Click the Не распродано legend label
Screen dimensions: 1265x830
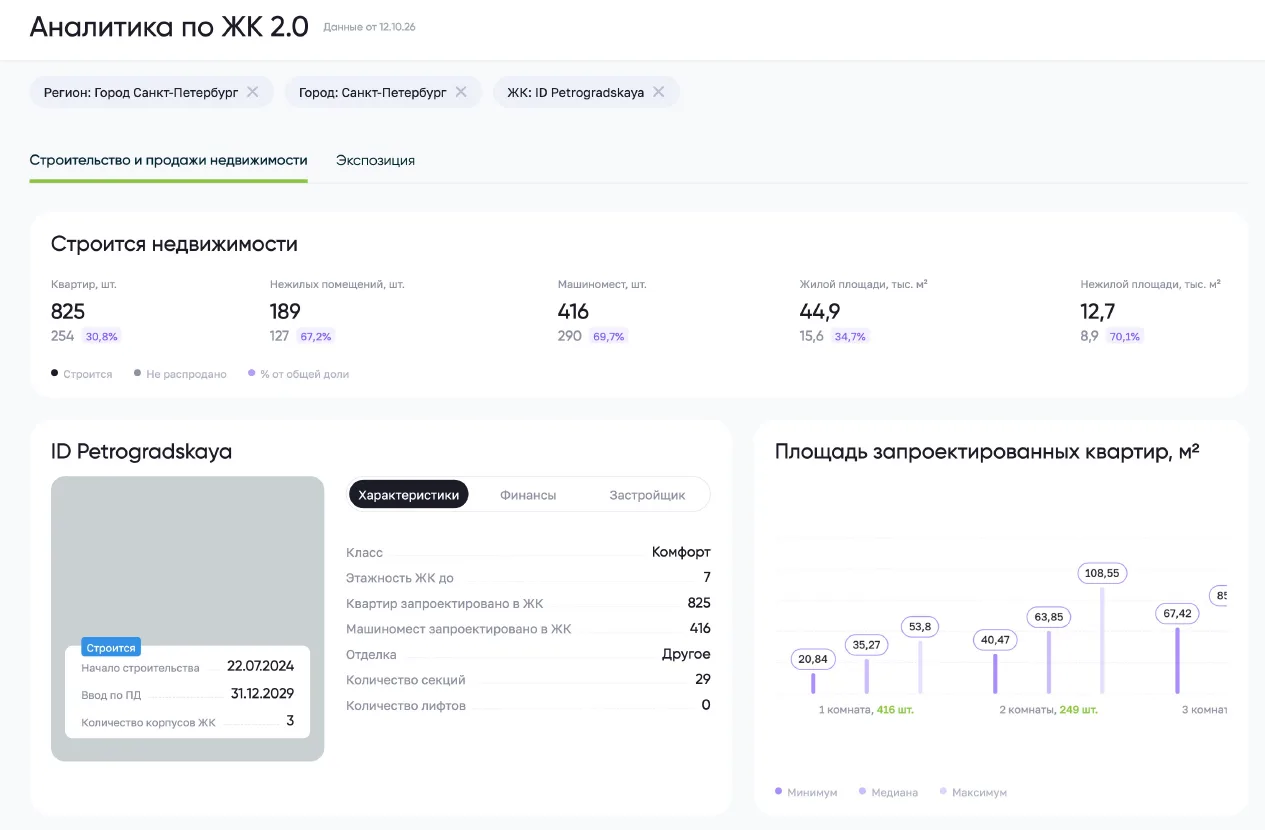(x=180, y=374)
